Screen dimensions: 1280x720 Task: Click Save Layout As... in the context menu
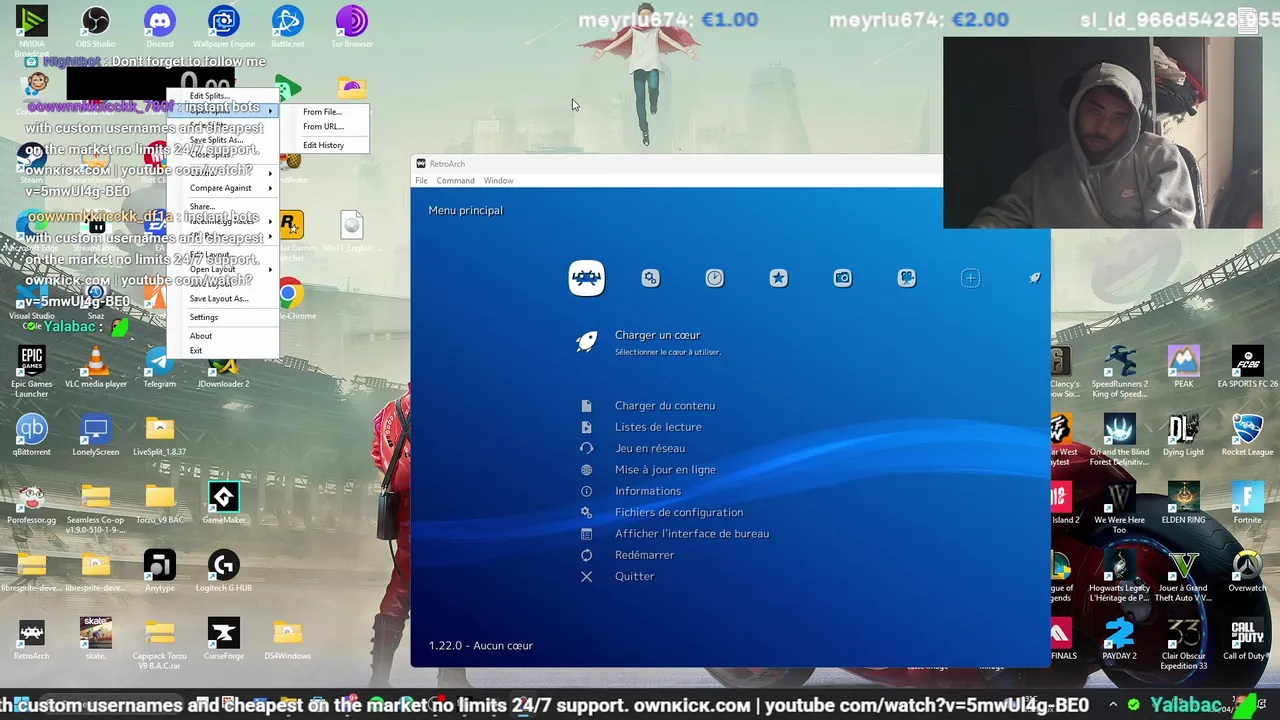click(x=219, y=299)
